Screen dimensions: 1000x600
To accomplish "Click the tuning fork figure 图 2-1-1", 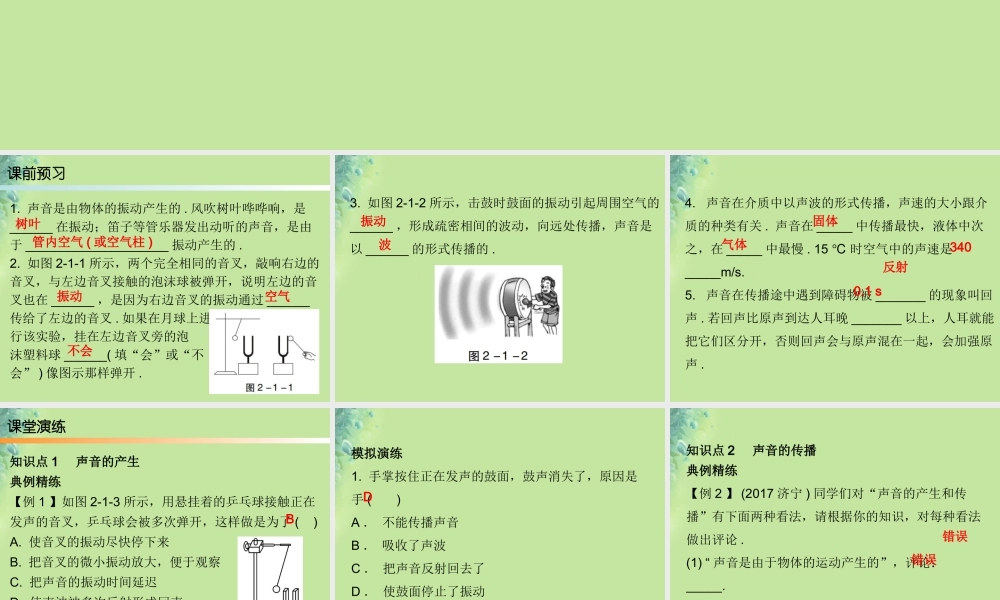I will (264, 351).
